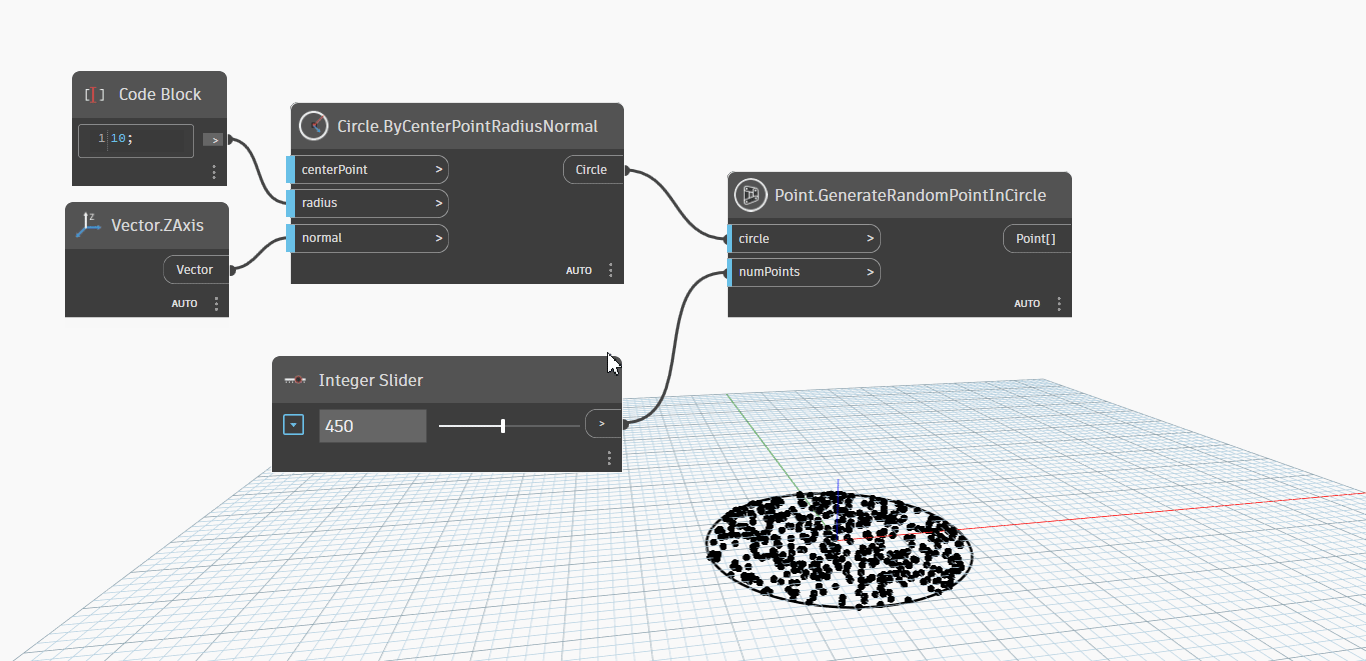Click the Code Block text editor line

[x=150, y=140]
